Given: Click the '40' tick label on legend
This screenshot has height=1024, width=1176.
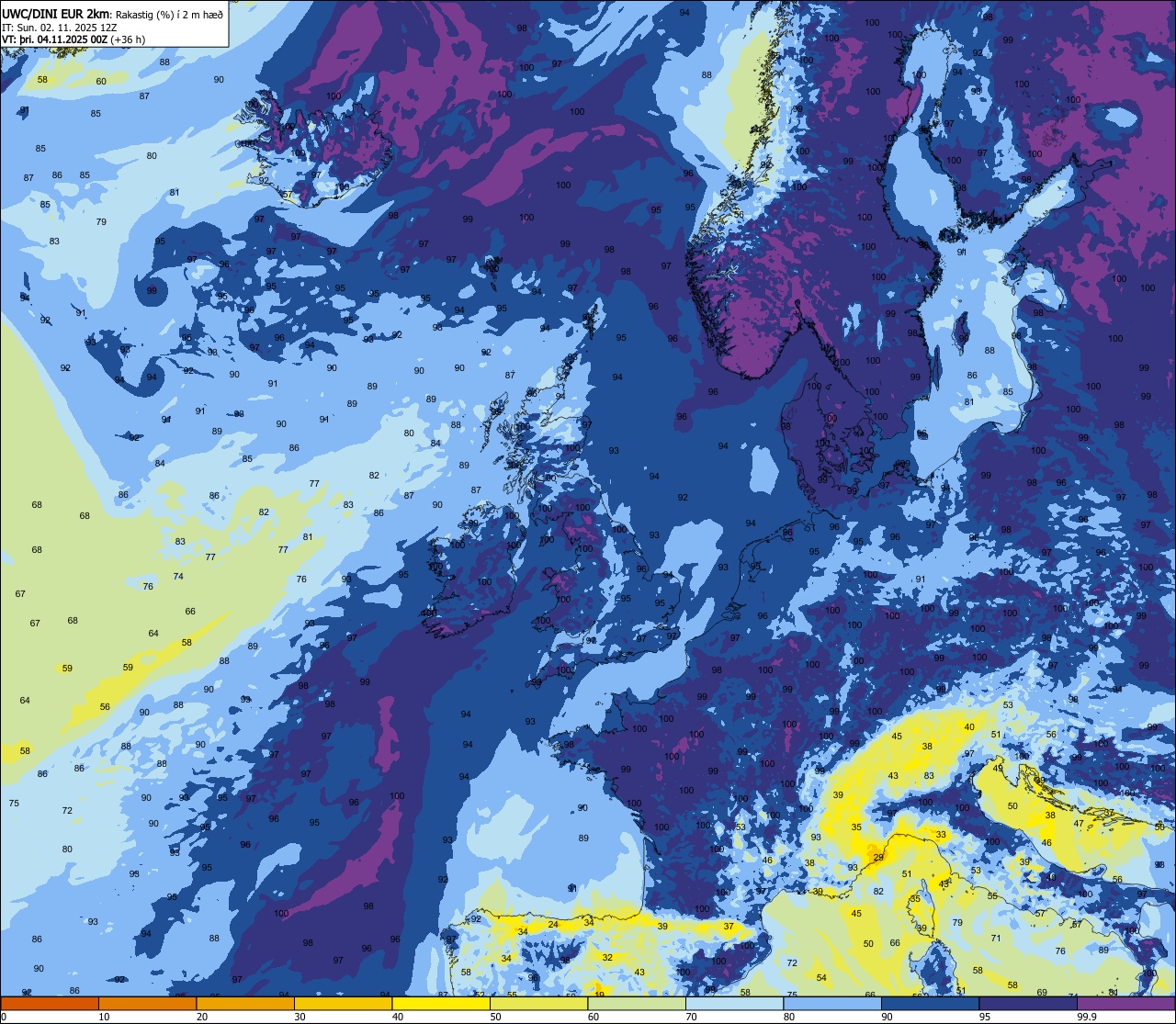Looking at the screenshot, I should point(398,1017).
